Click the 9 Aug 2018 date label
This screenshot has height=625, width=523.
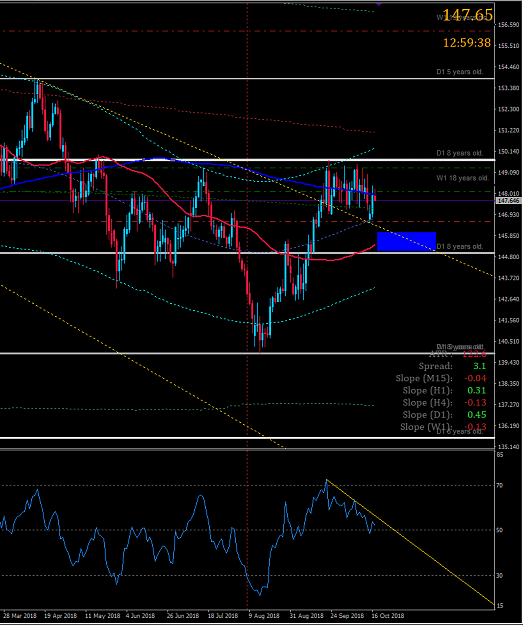click(264, 616)
